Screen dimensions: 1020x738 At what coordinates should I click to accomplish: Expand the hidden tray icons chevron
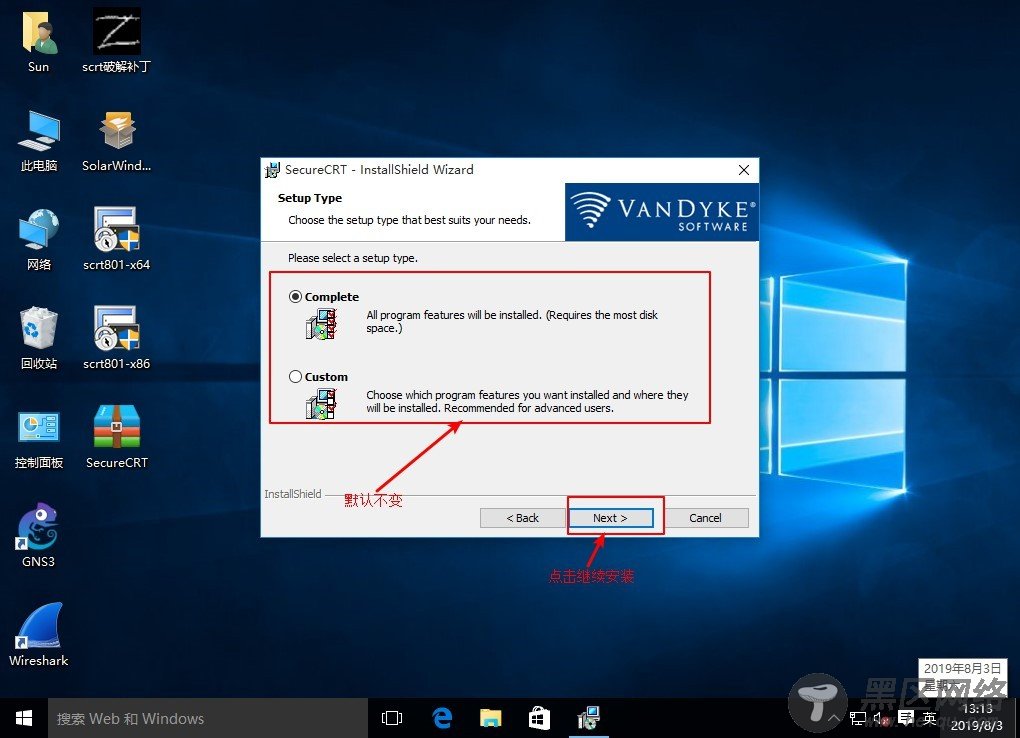click(833, 718)
